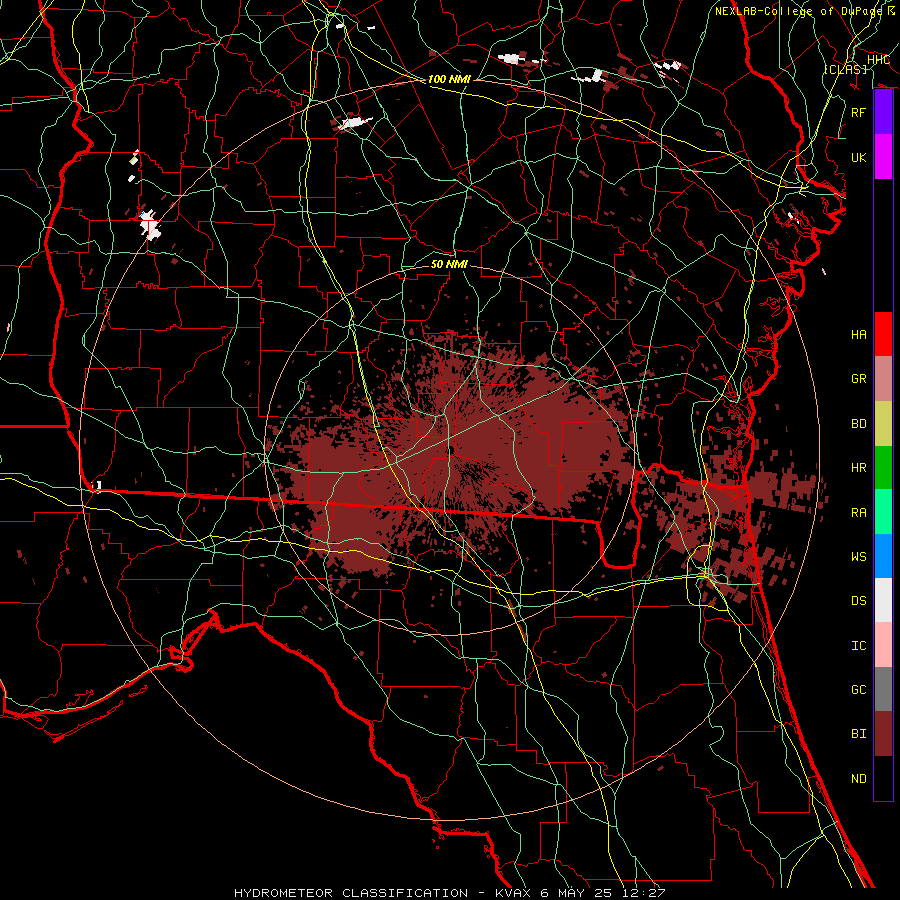Click the WS legend label
Viewport: 900px width, 900px height.
click(859, 556)
